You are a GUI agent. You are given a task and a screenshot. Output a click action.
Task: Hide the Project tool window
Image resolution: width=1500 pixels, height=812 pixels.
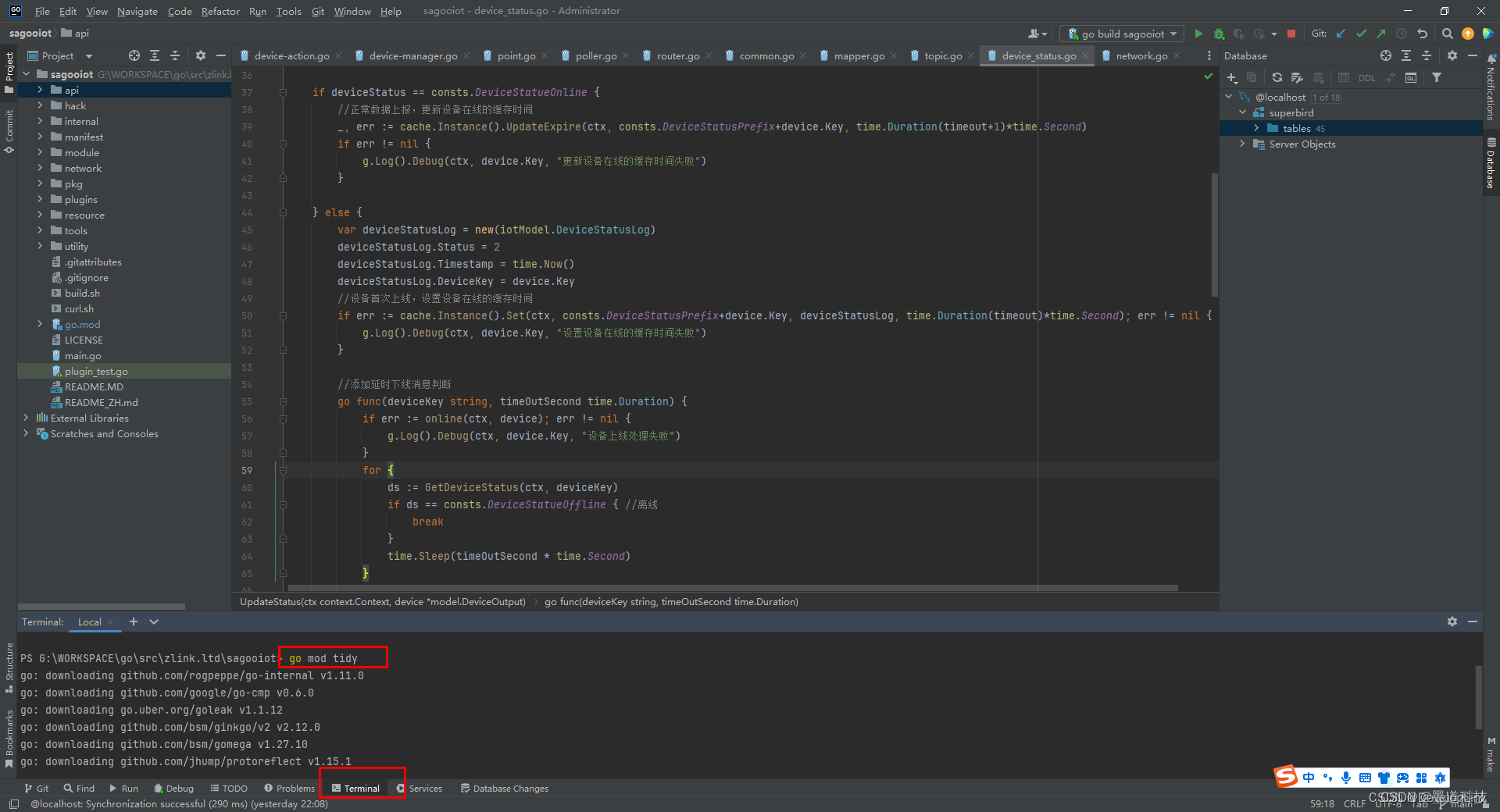pos(221,55)
